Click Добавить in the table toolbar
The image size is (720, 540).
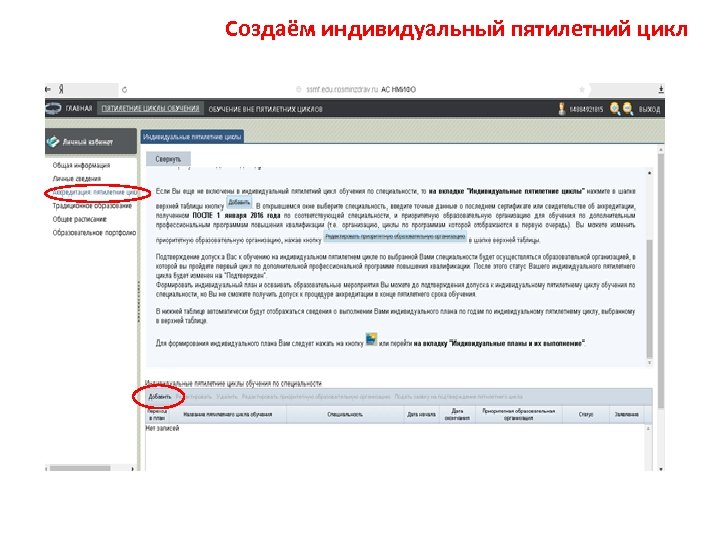[x=159, y=397]
